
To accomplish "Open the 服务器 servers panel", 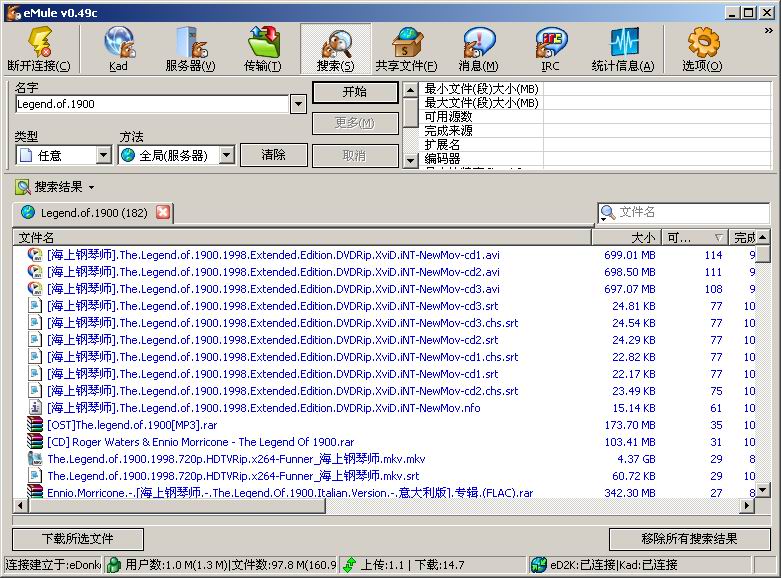I will point(189,49).
